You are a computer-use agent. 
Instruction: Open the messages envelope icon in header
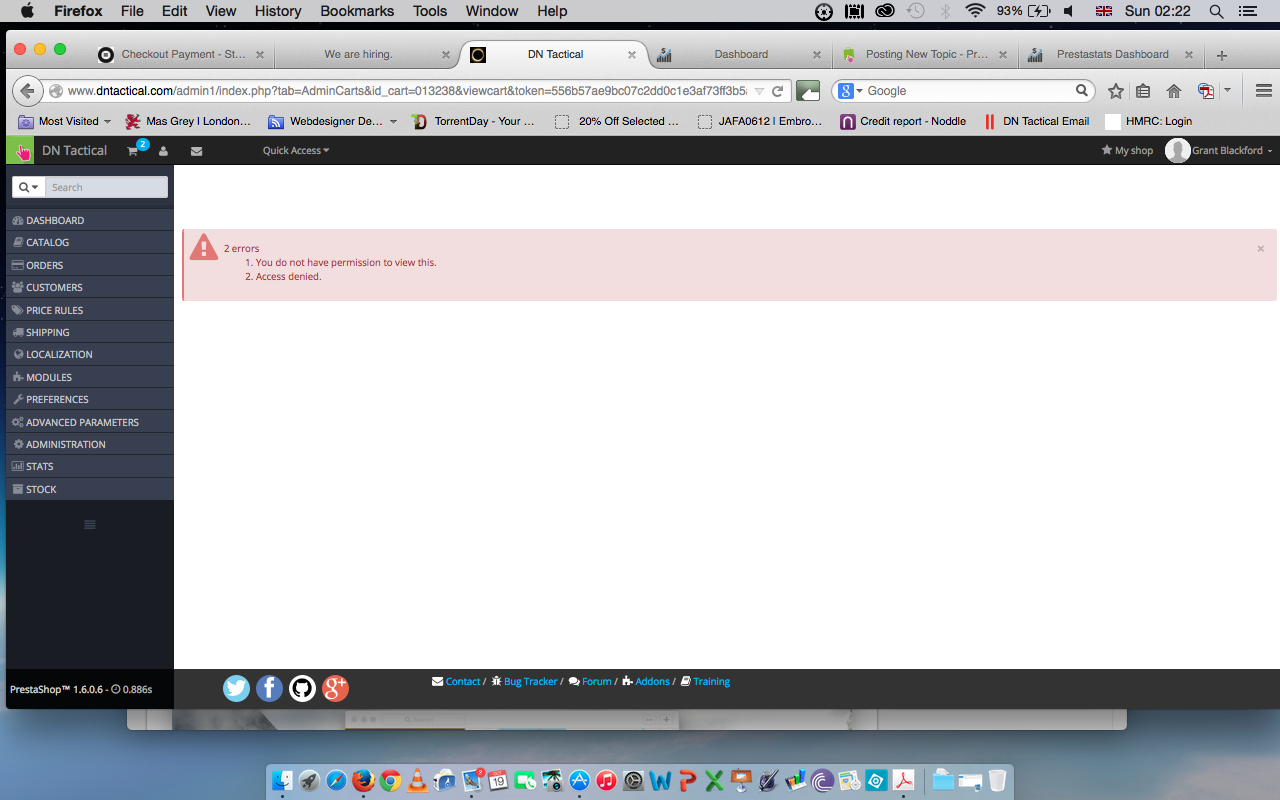point(196,151)
